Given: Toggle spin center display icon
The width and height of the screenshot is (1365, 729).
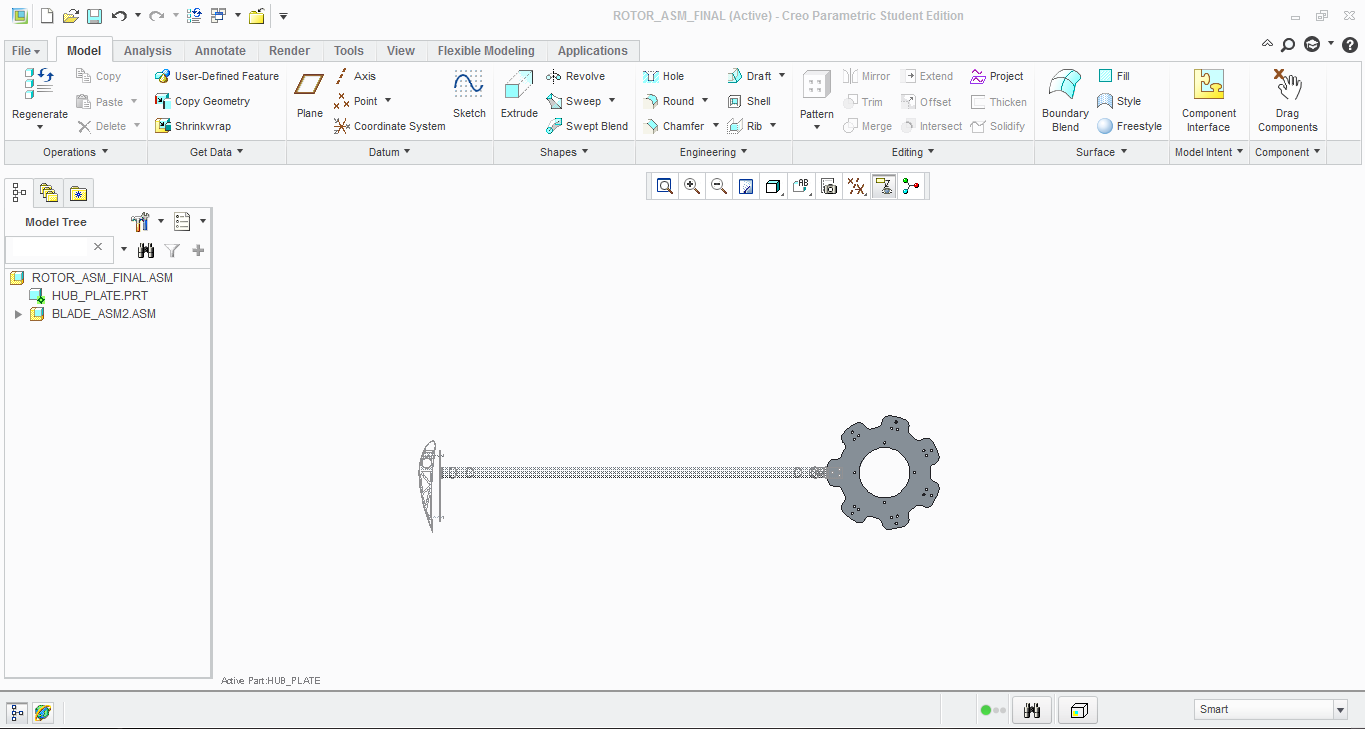Looking at the screenshot, I should tap(910, 186).
